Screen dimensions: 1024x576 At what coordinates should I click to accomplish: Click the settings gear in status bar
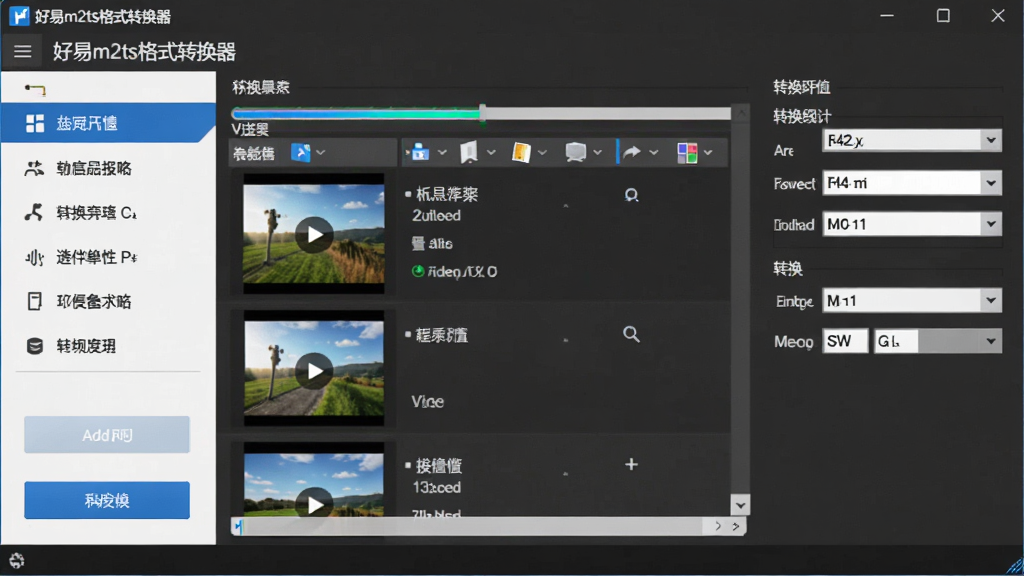[x=16, y=560]
